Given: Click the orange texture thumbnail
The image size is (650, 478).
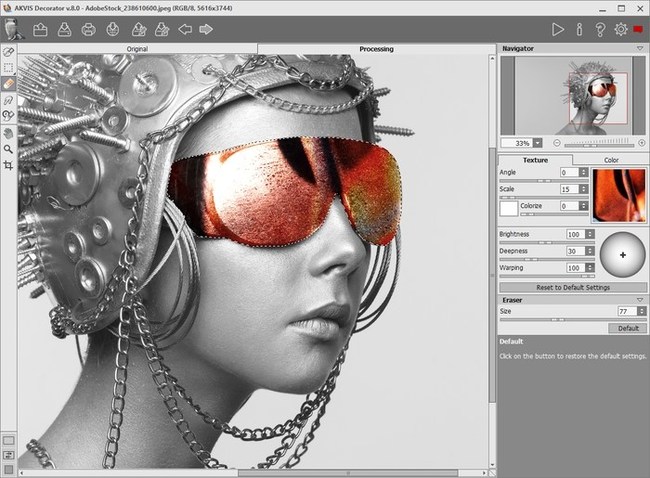Looking at the screenshot, I should click(x=618, y=195).
